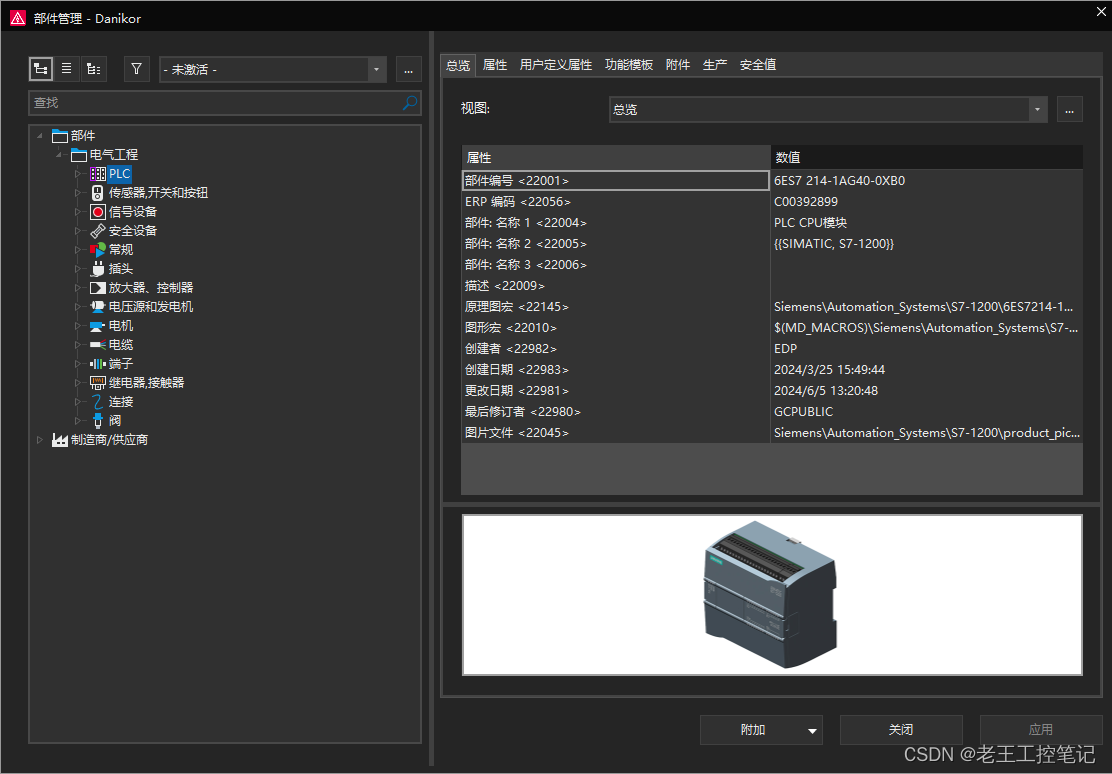
Task: Switch to the 总览 tab
Action: 458,65
